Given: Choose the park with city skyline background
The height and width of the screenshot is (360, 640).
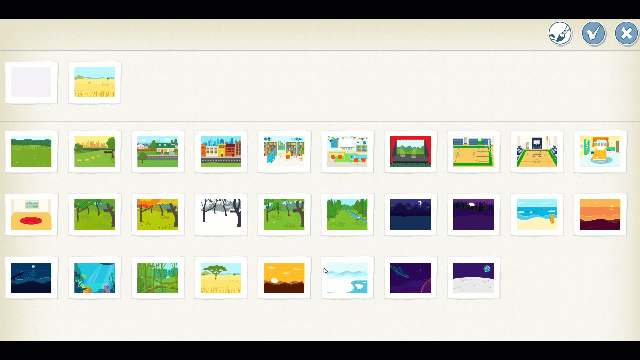Looking at the screenshot, I should tap(94, 151).
